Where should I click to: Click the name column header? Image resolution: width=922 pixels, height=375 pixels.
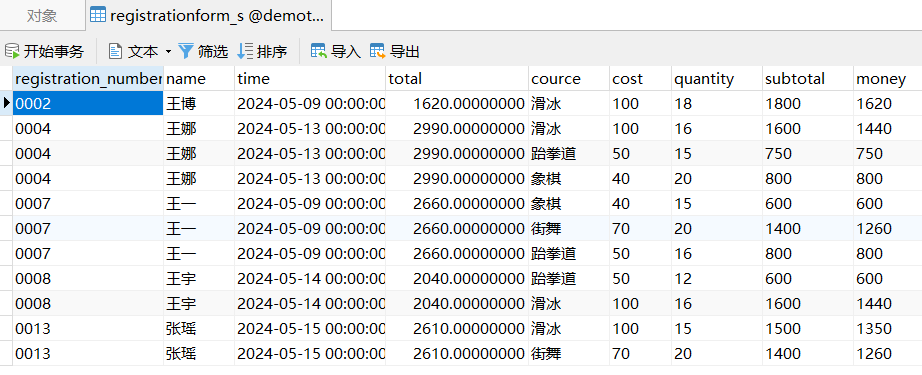199,79
